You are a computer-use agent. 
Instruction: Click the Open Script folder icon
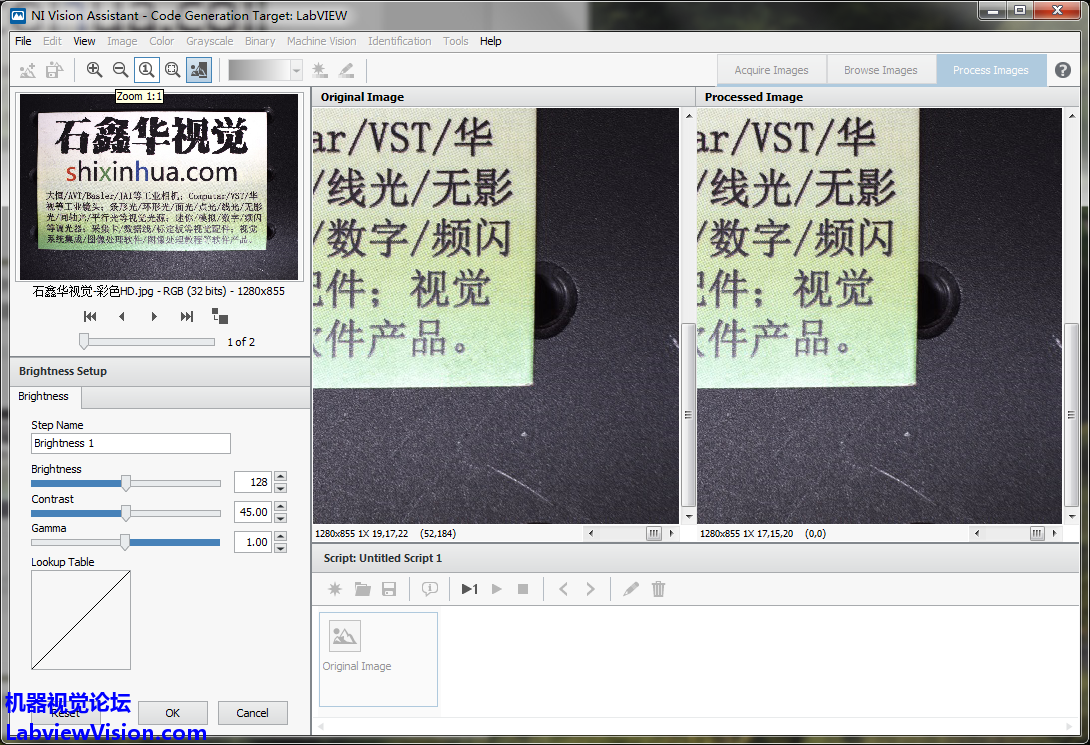(362, 589)
